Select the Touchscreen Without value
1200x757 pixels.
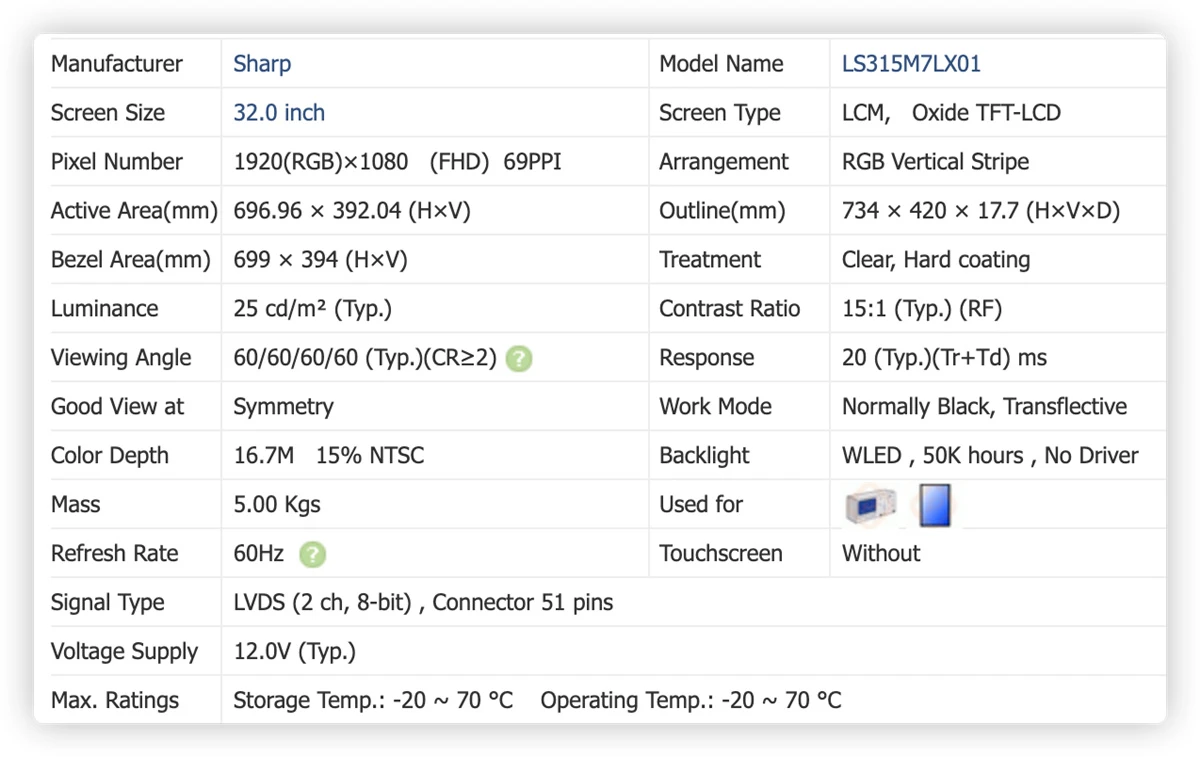click(x=881, y=554)
